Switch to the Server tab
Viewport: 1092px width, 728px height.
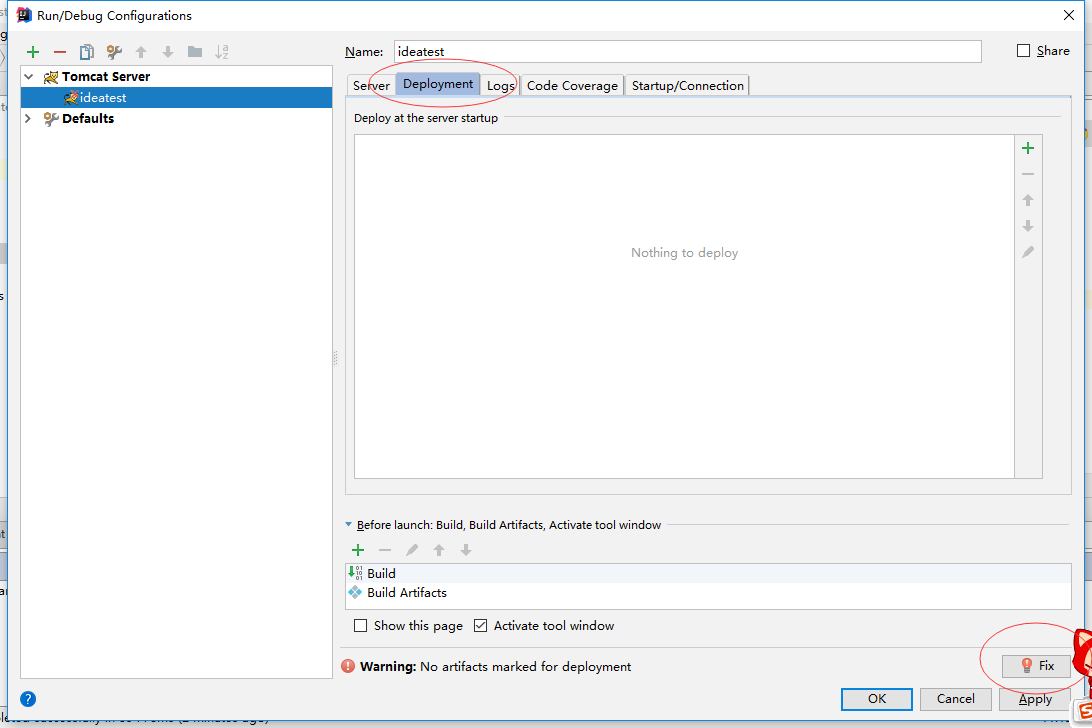(x=371, y=86)
